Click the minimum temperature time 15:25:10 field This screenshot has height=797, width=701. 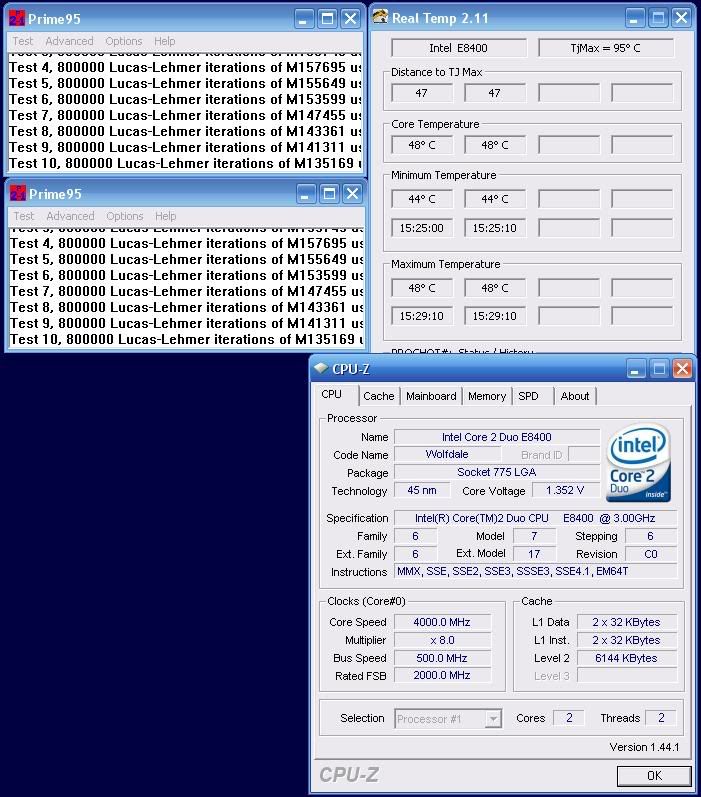tap(495, 228)
